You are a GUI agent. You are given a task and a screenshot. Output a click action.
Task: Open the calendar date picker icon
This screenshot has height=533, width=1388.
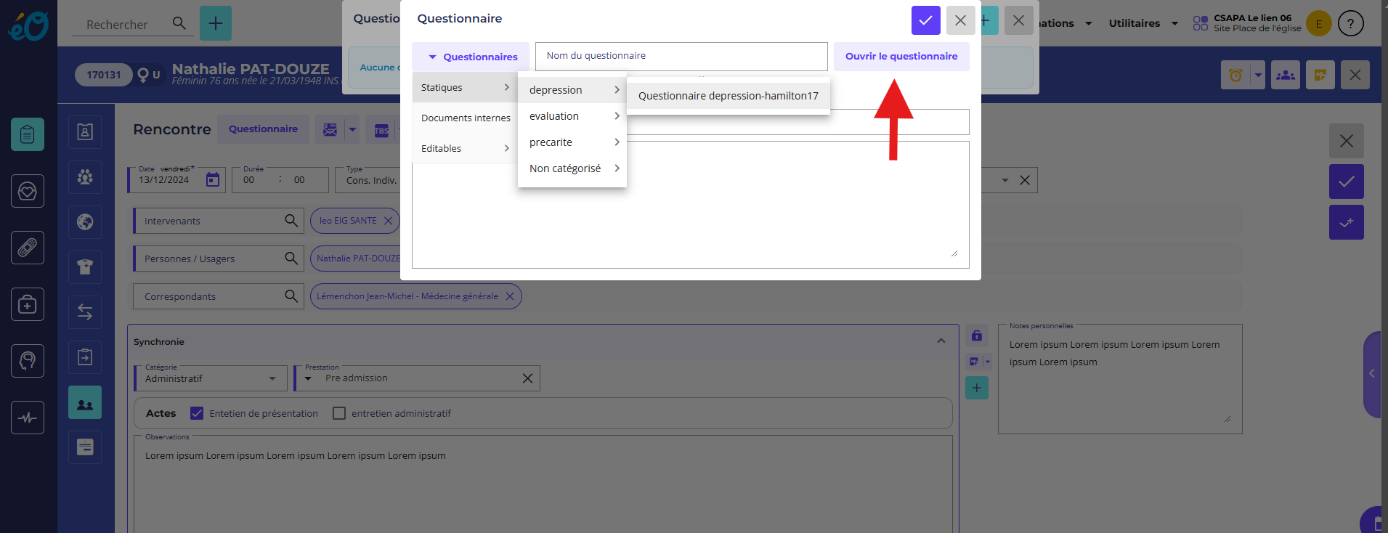212,180
